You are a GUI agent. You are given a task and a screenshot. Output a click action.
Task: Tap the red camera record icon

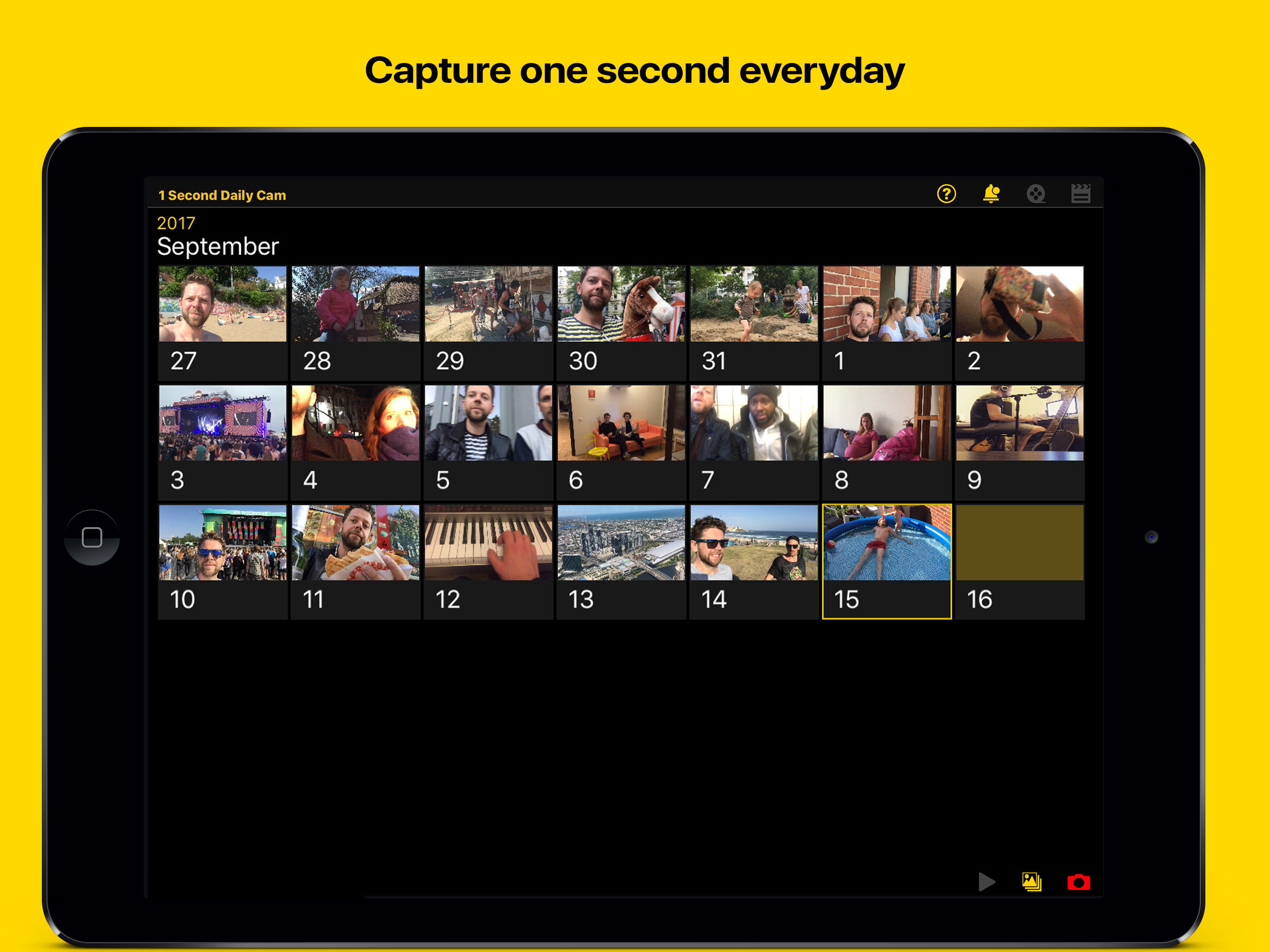(x=1078, y=882)
